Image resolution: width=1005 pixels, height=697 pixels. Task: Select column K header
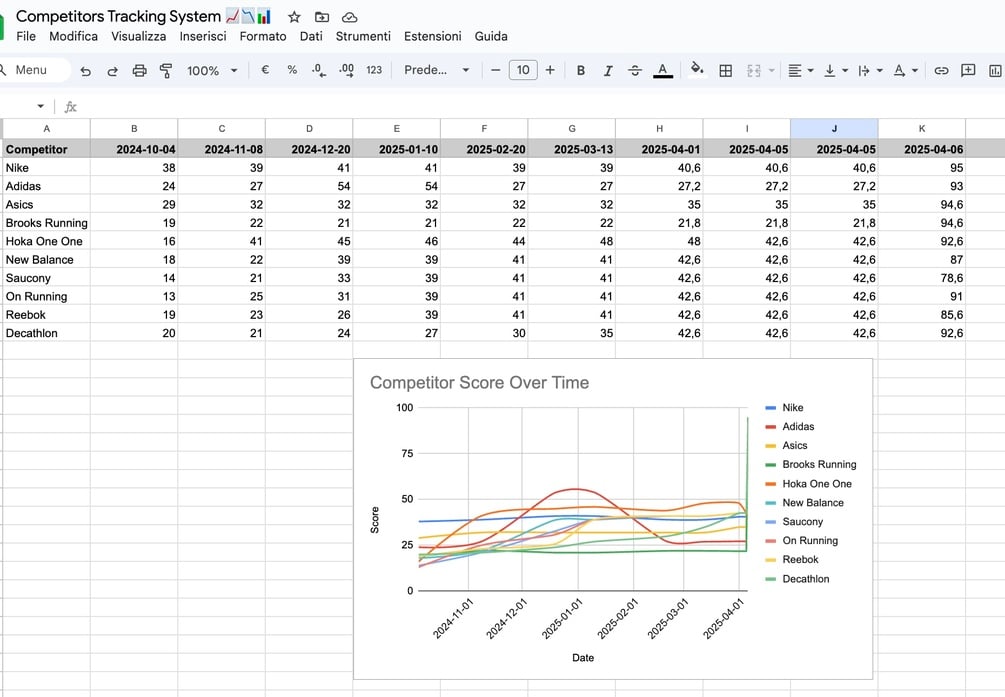[922, 129]
